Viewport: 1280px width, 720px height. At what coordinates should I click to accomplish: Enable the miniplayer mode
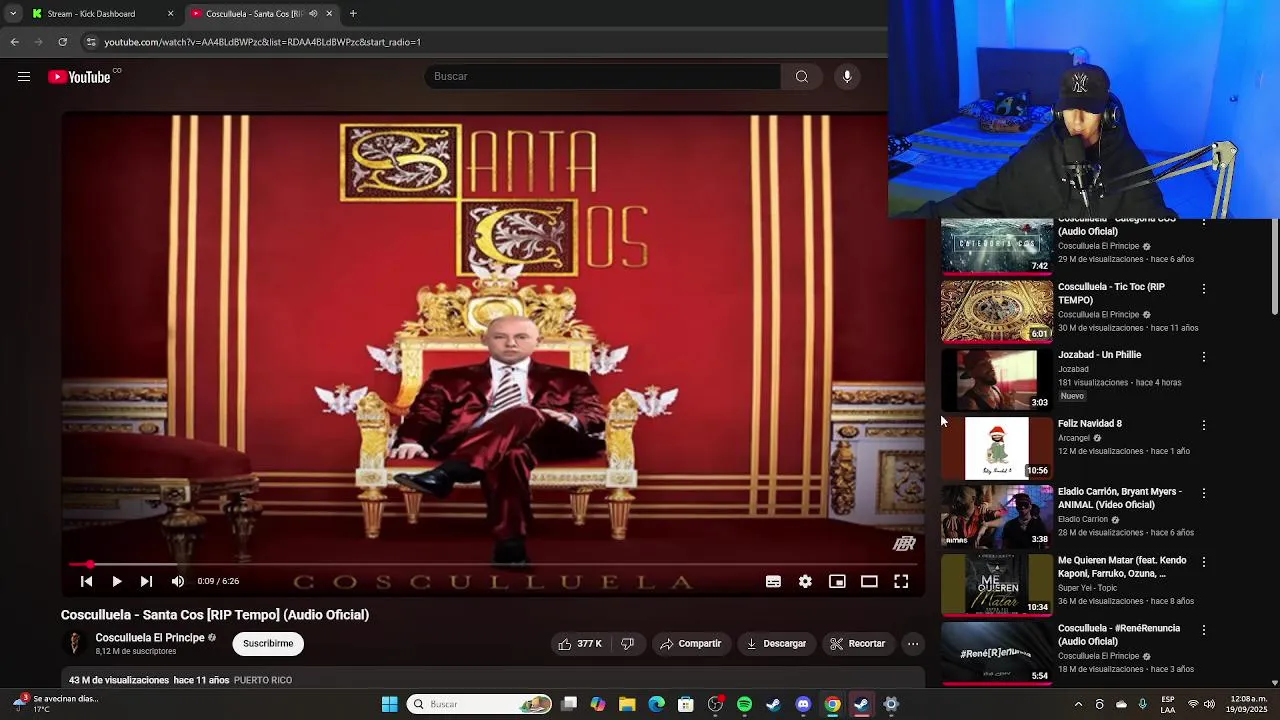pos(837,581)
